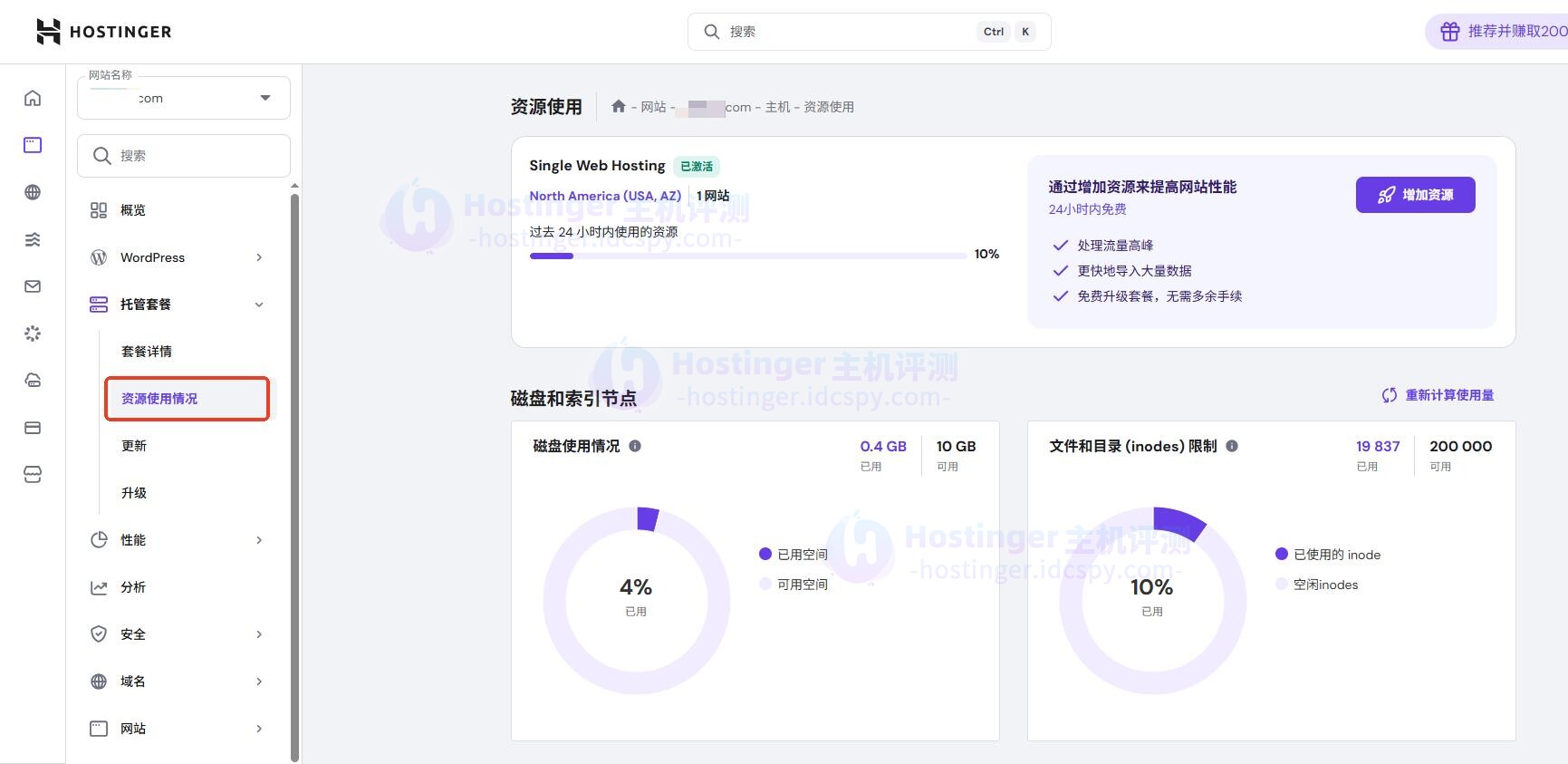Click the billing card icon in left rail

pos(33,428)
